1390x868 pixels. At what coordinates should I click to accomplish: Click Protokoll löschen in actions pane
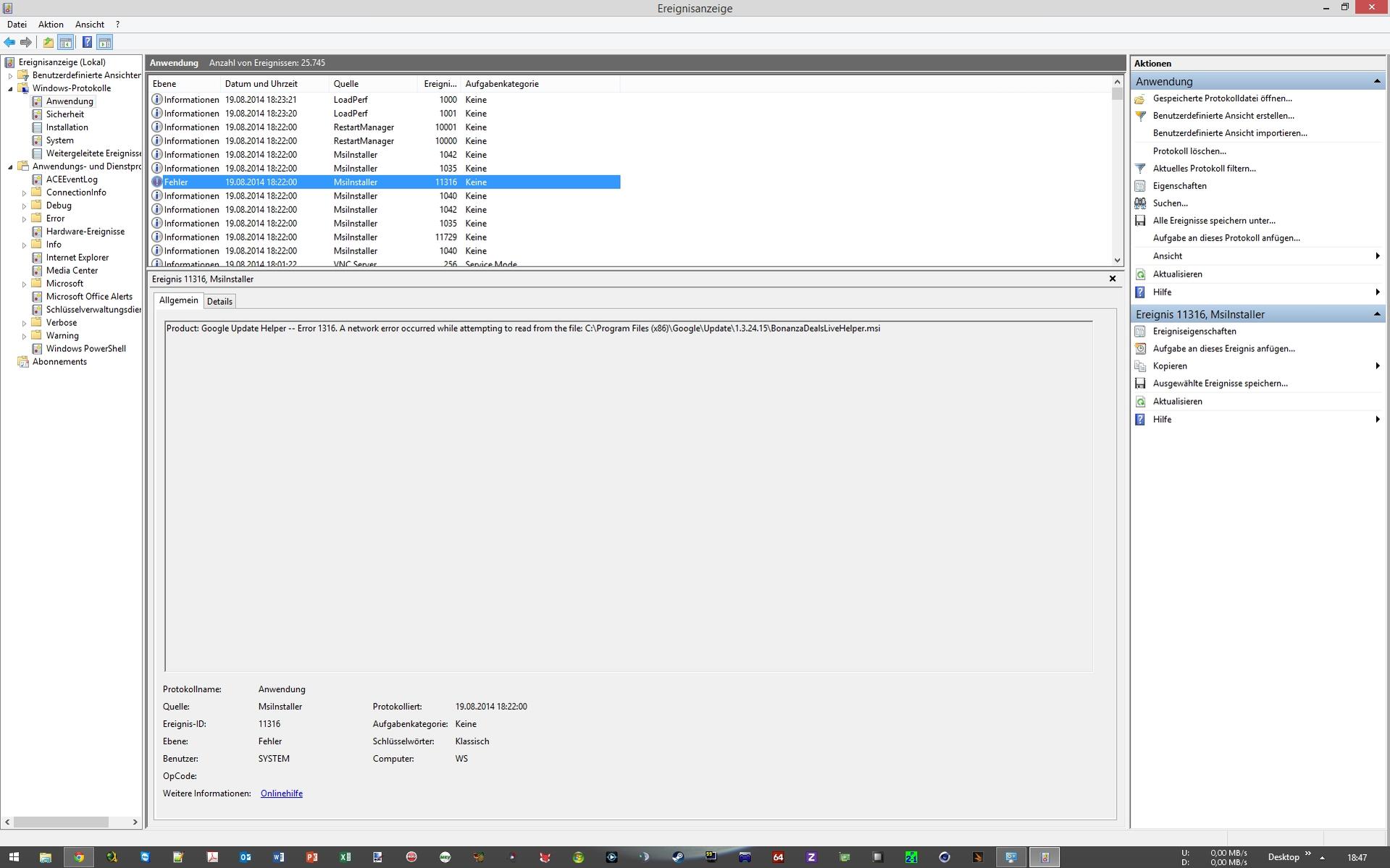(1189, 151)
